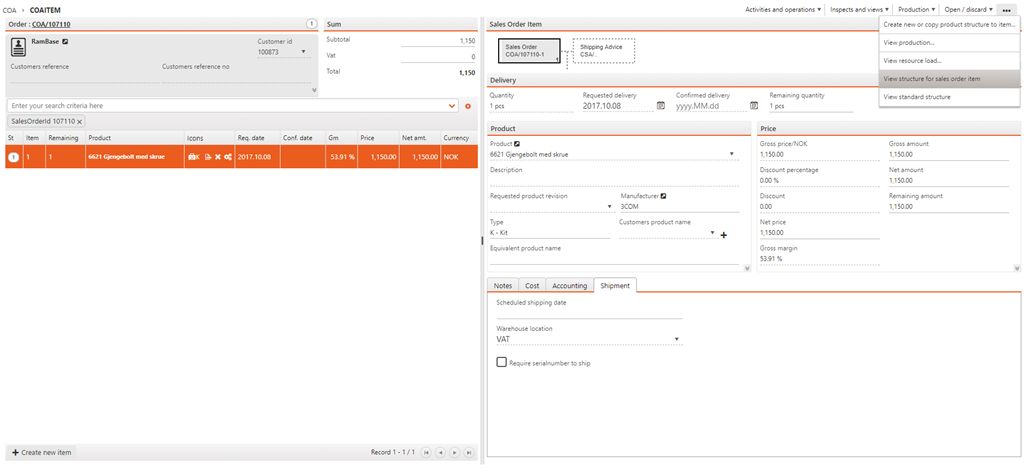Open the RamBase customer link icon

click(65, 42)
